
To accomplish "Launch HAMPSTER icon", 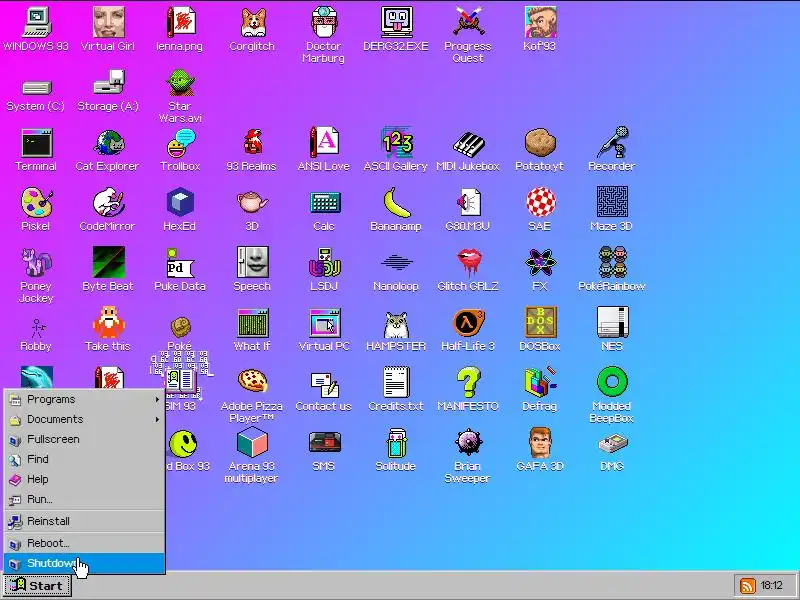I will (x=396, y=324).
